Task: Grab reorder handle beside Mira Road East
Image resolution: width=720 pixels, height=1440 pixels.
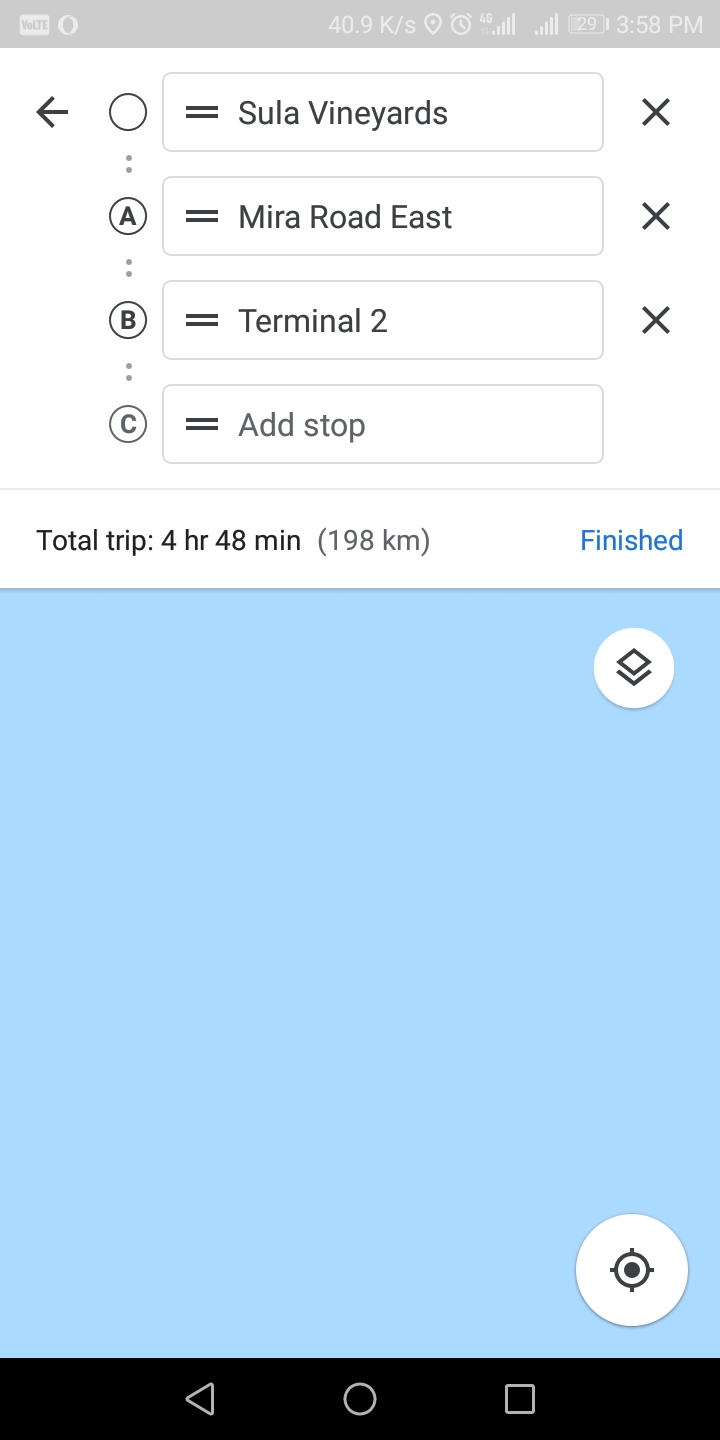Action: click(202, 217)
